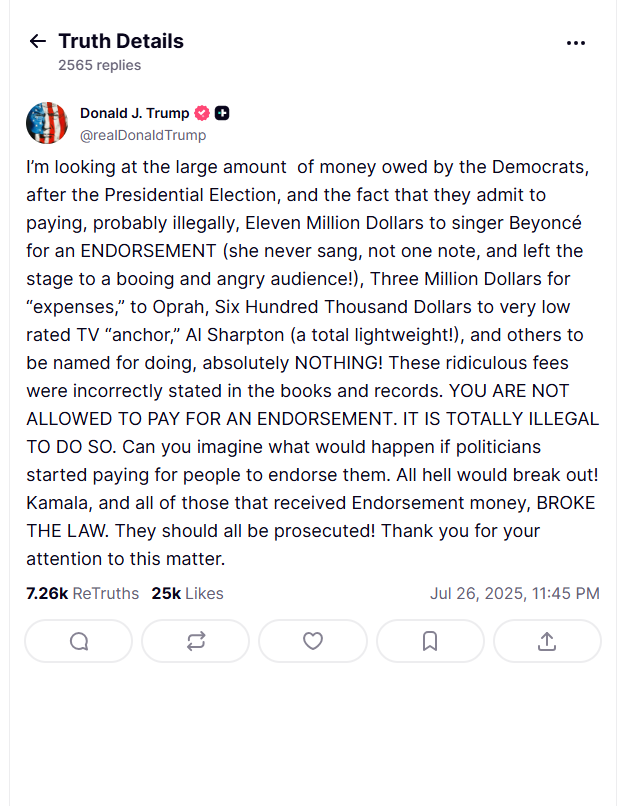
Task: Open the three-dot more options menu
Action: [576, 42]
